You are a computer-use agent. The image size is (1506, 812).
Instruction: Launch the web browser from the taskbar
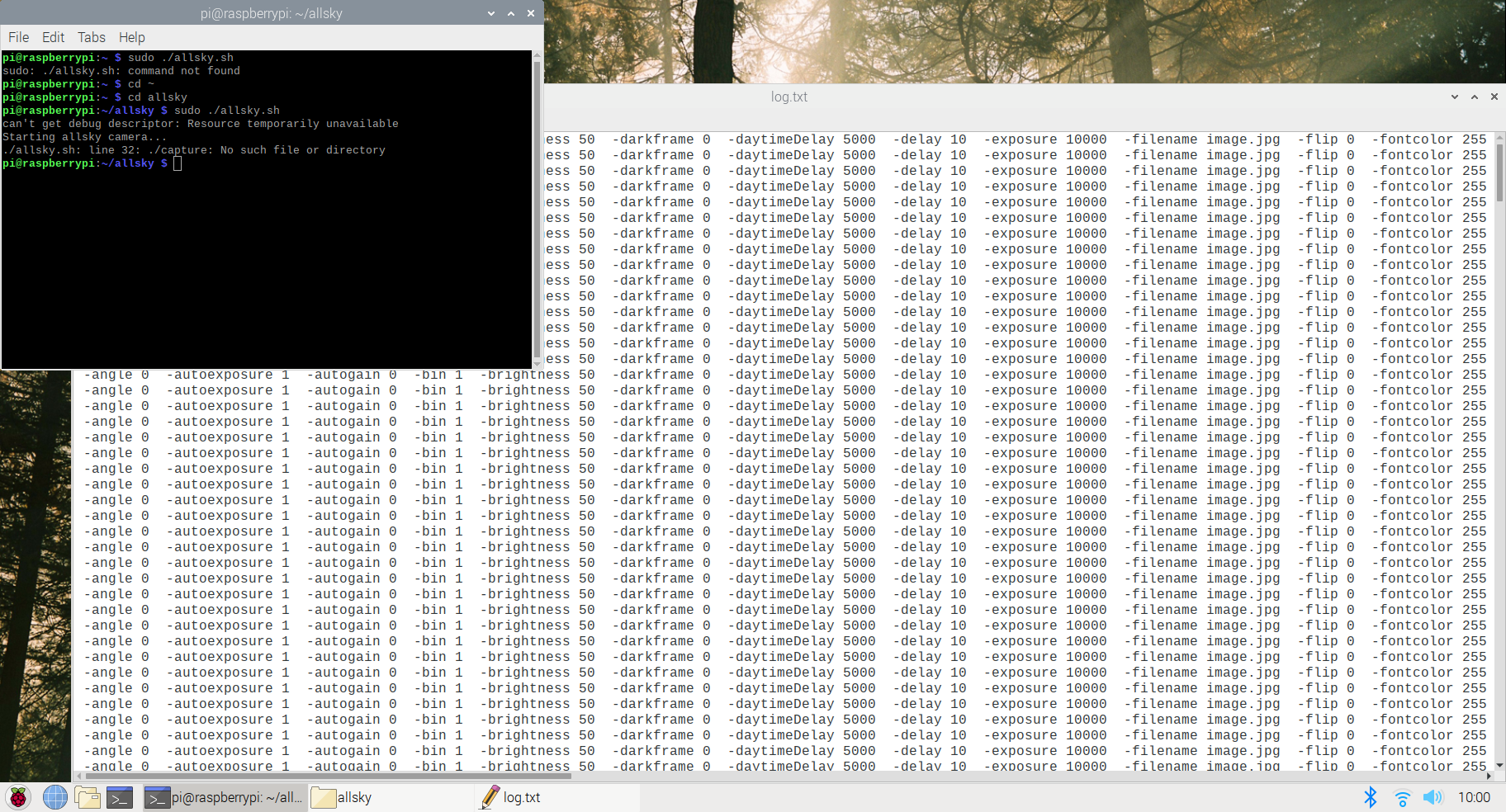coord(54,797)
